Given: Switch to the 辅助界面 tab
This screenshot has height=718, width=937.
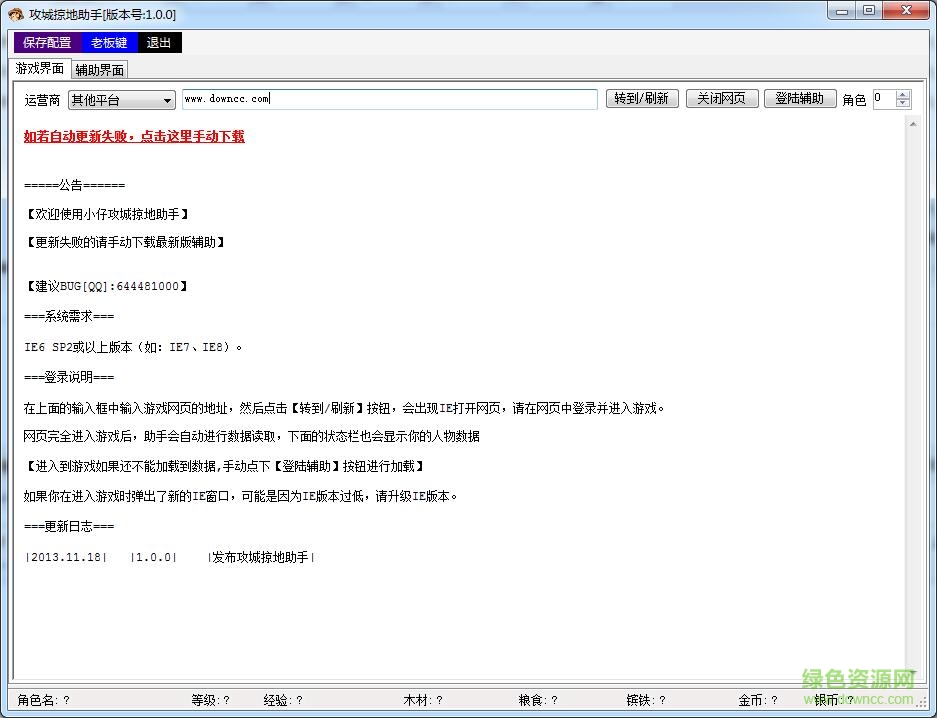Looking at the screenshot, I should click(x=99, y=69).
